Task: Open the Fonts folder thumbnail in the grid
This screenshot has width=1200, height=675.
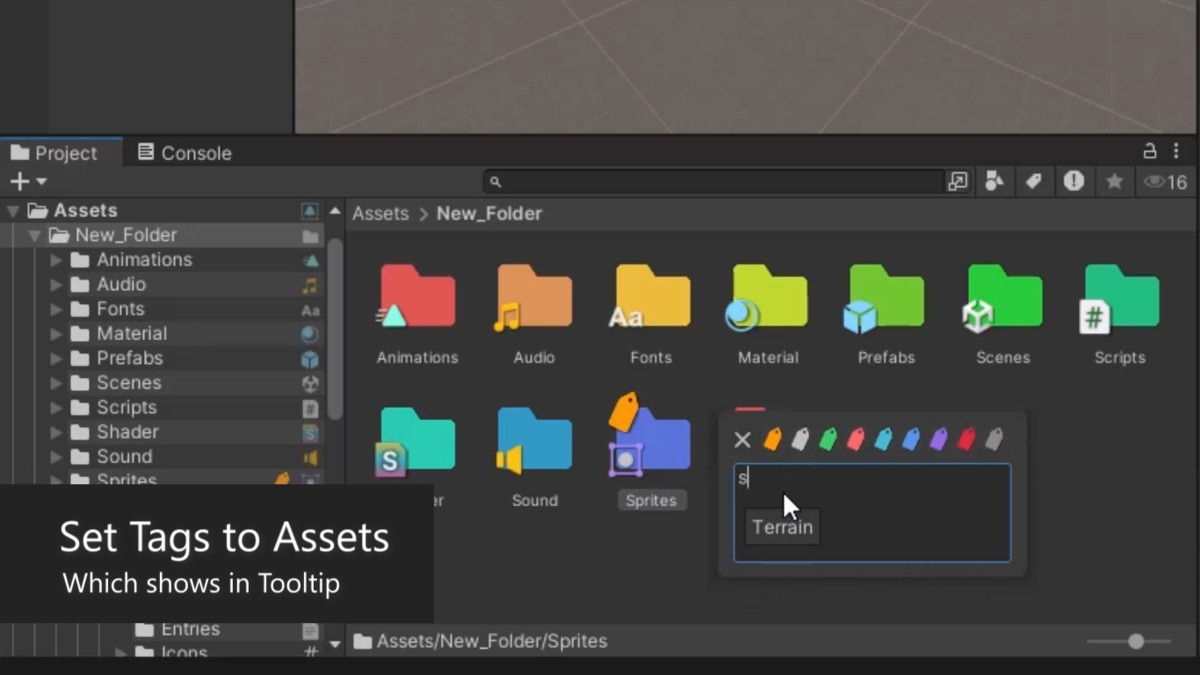Action: pyautogui.click(x=651, y=297)
